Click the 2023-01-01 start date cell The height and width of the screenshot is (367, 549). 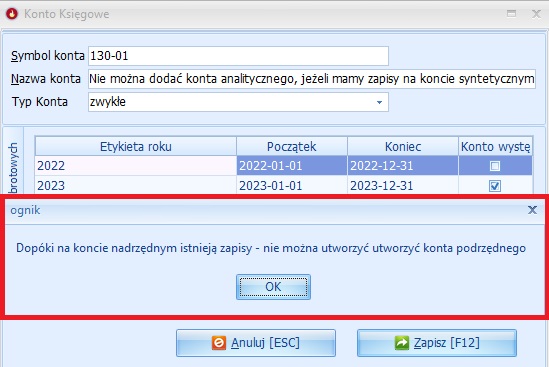pyautogui.click(x=292, y=185)
